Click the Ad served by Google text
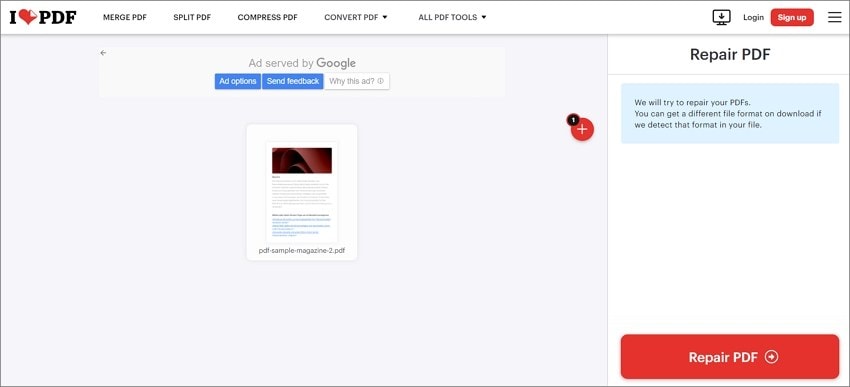 pos(302,63)
